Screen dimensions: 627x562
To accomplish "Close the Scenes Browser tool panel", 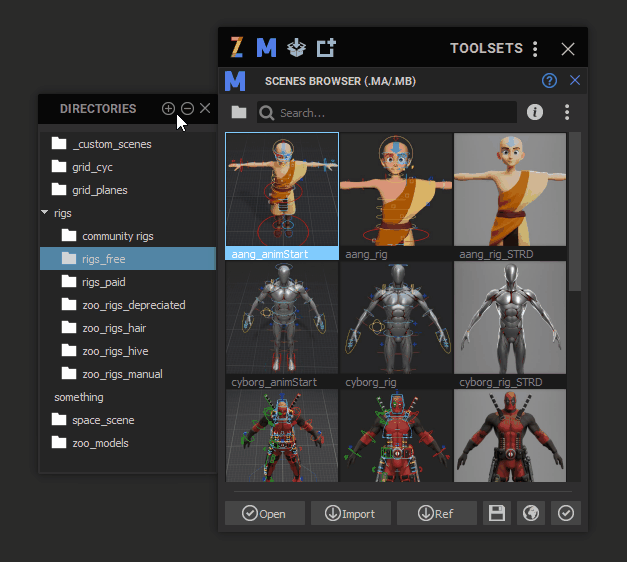I will pos(575,80).
